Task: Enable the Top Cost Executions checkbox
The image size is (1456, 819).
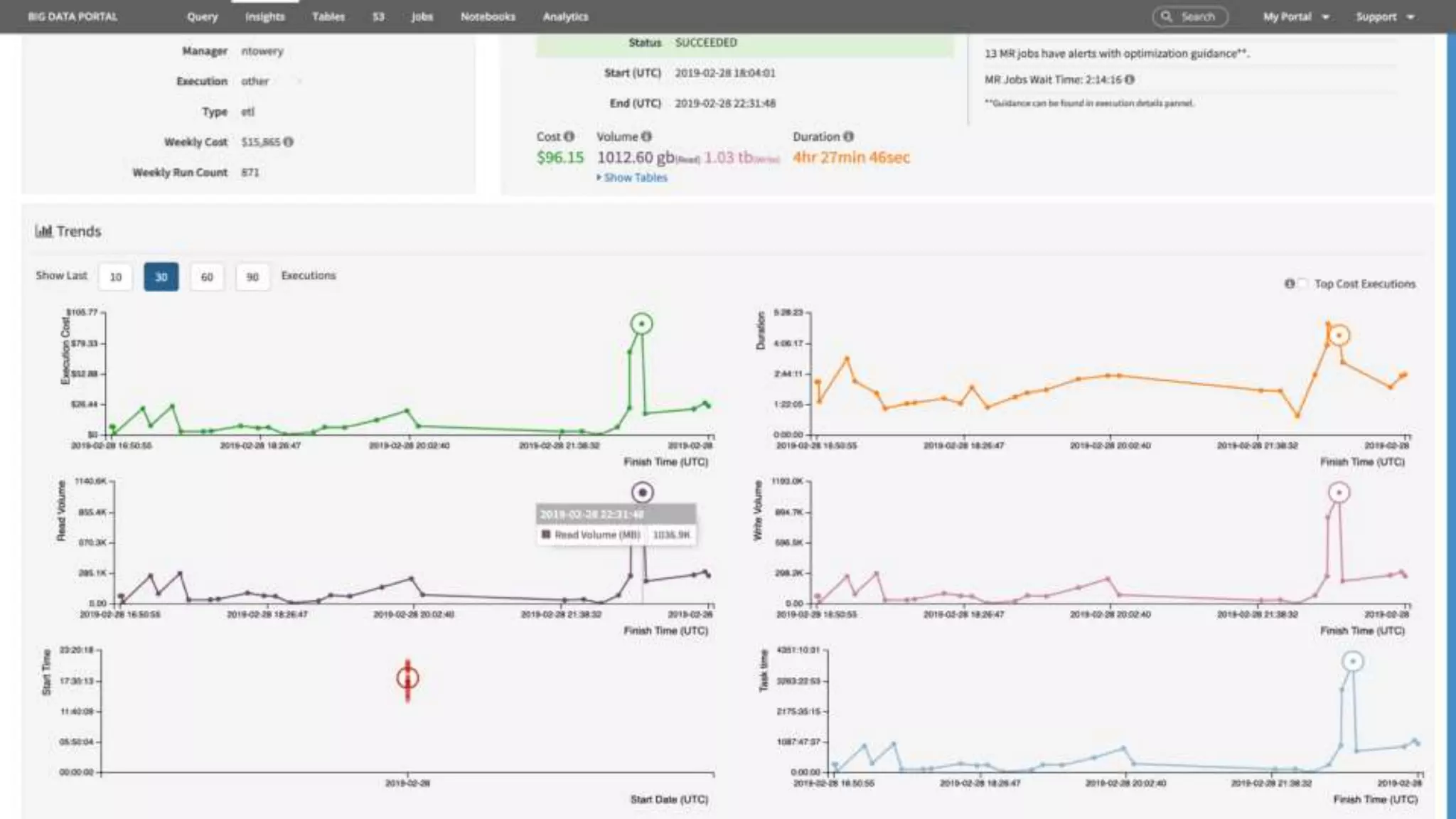Action: tap(1302, 284)
